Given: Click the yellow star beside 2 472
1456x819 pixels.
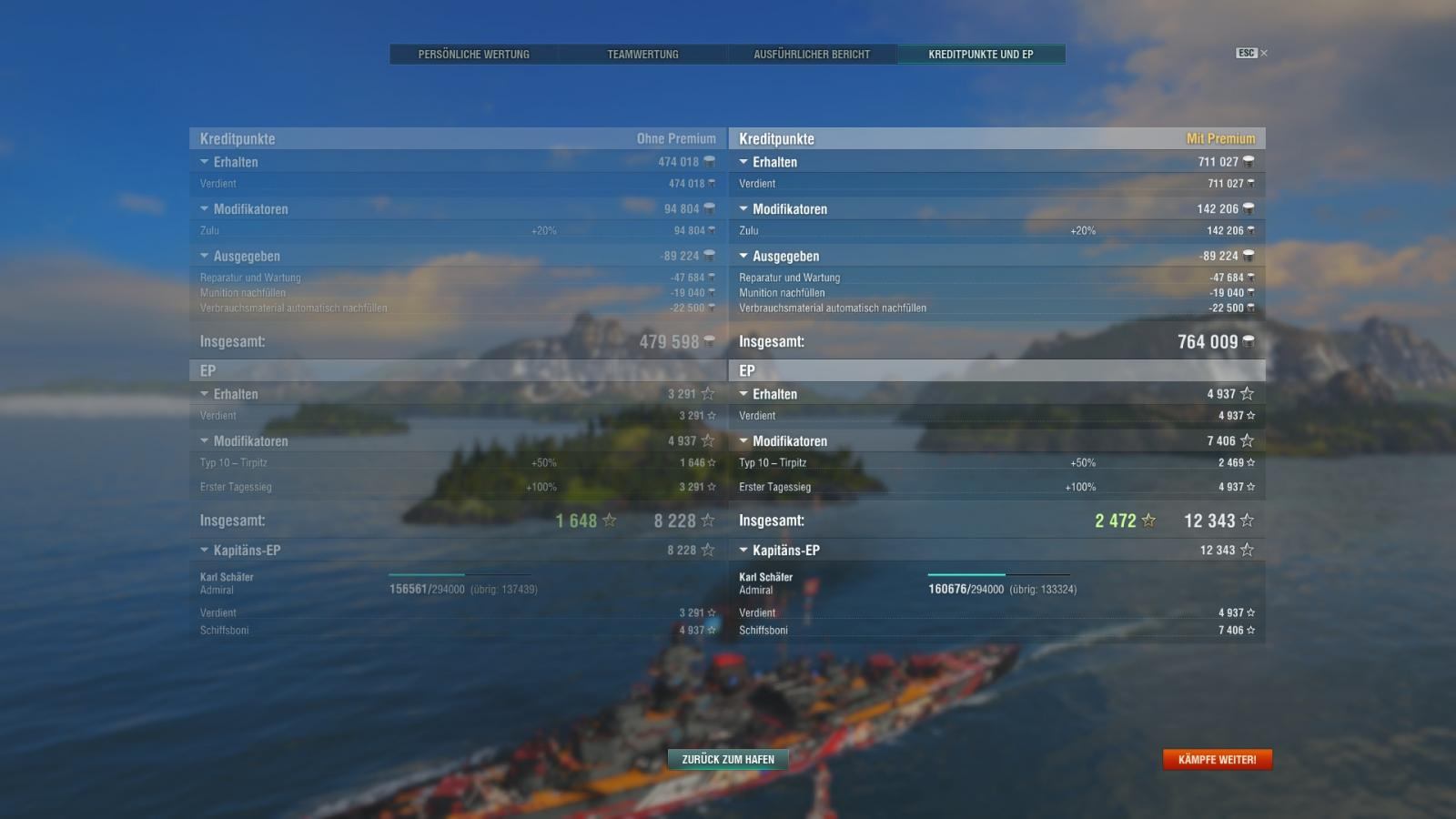Looking at the screenshot, I should [1148, 521].
